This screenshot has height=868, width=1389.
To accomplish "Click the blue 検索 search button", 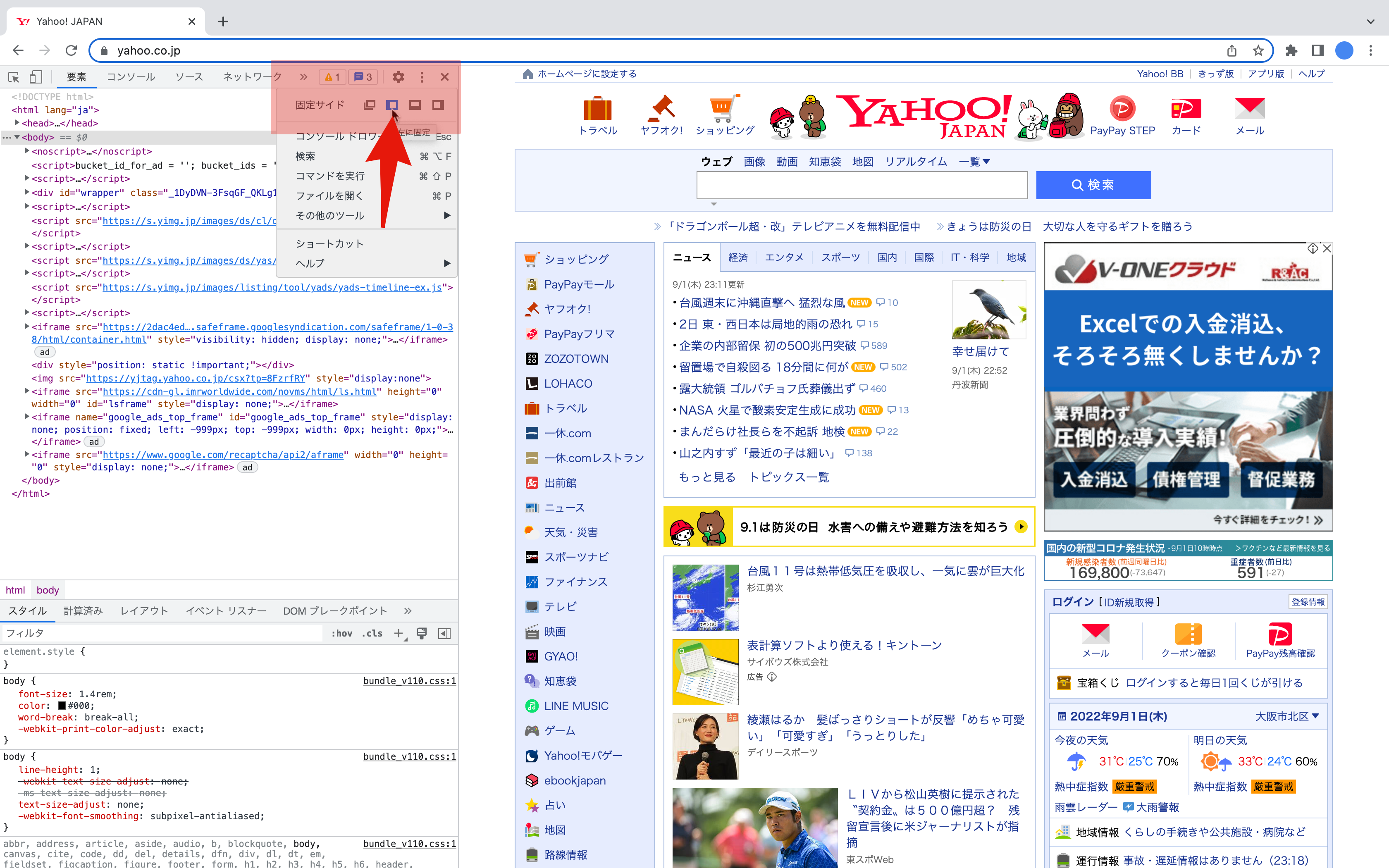I will pyautogui.click(x=1093, y=185).
